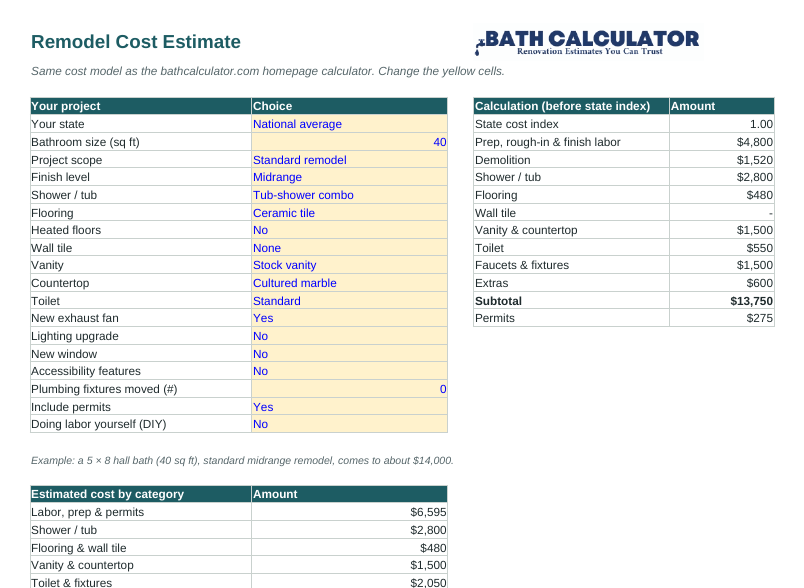This screenshot has width=804, height=588.
Task: Select the 'Standard remodel' scope cell
Action: [x=349, y=160]
